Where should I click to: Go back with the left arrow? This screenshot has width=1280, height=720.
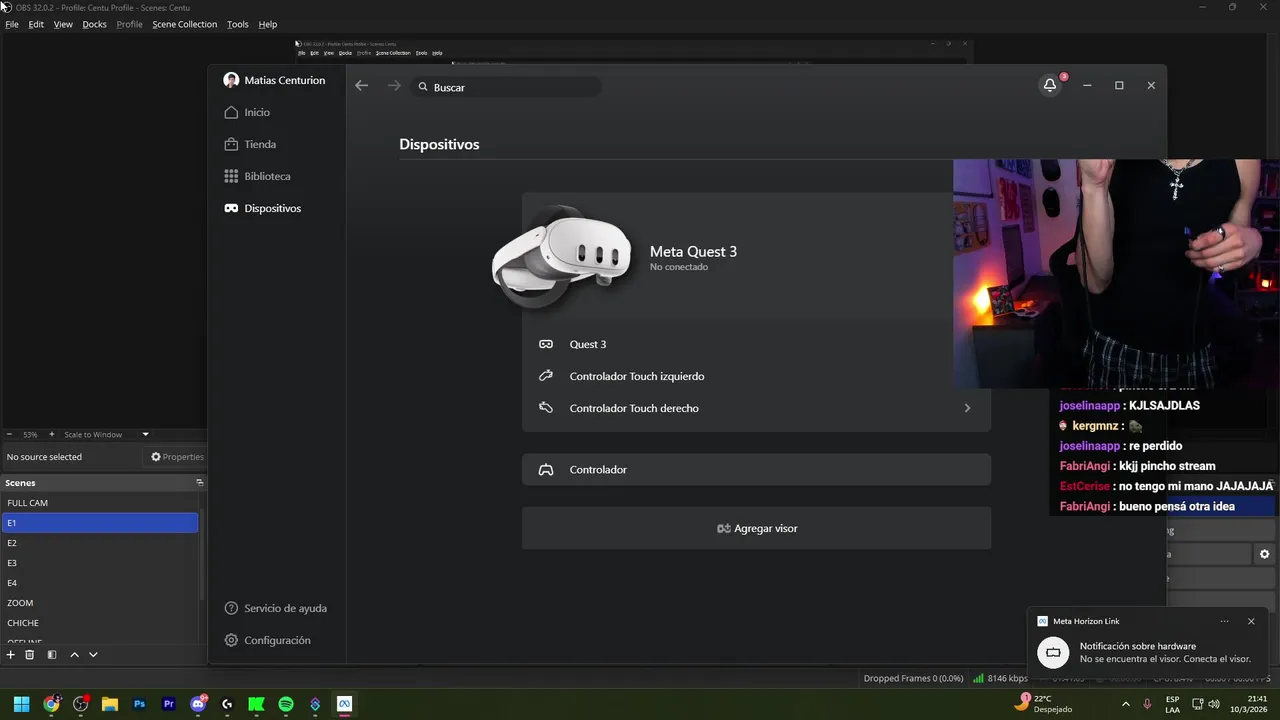(362, 86)
